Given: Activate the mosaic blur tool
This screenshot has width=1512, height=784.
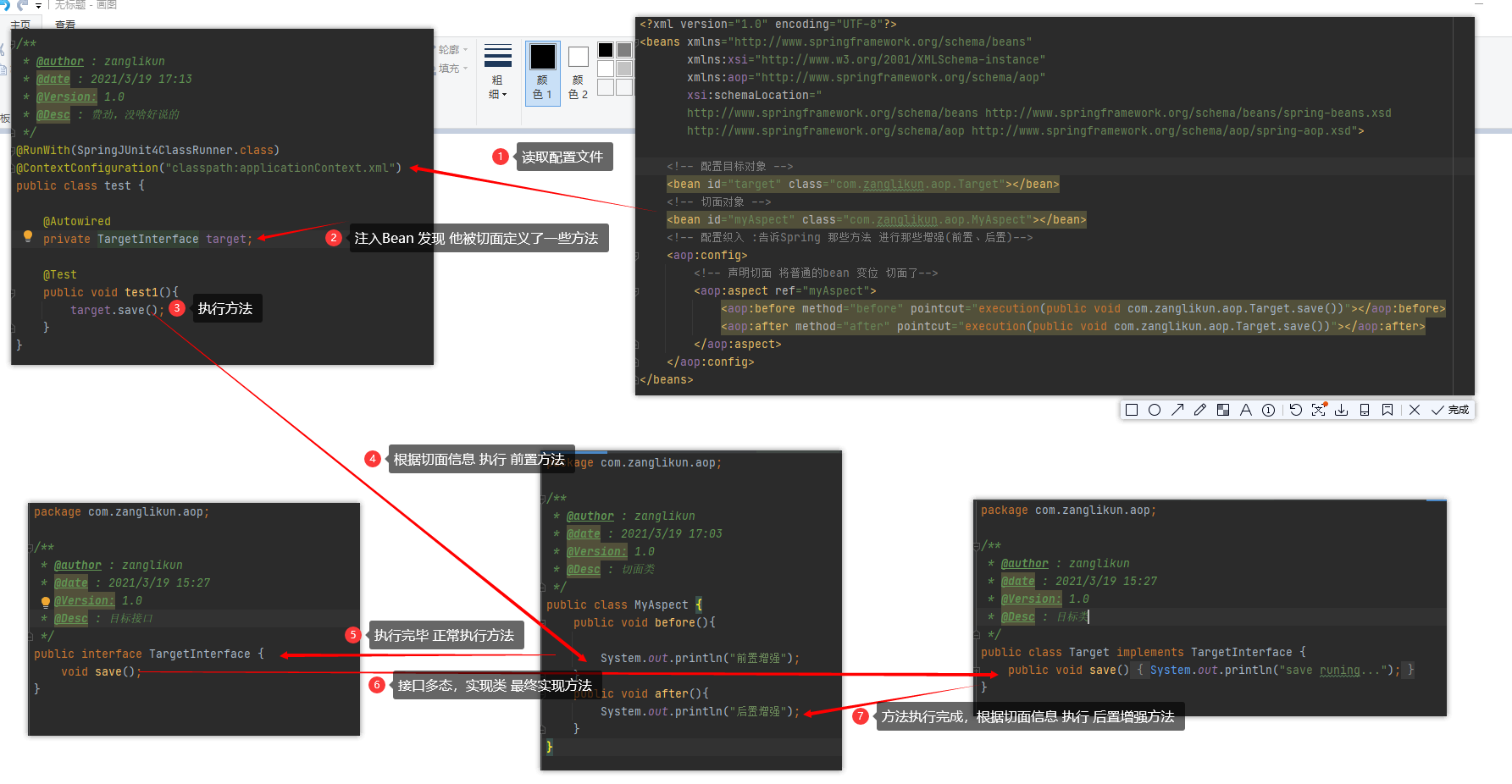Looking at the screenshot, I should [1223, 410].
